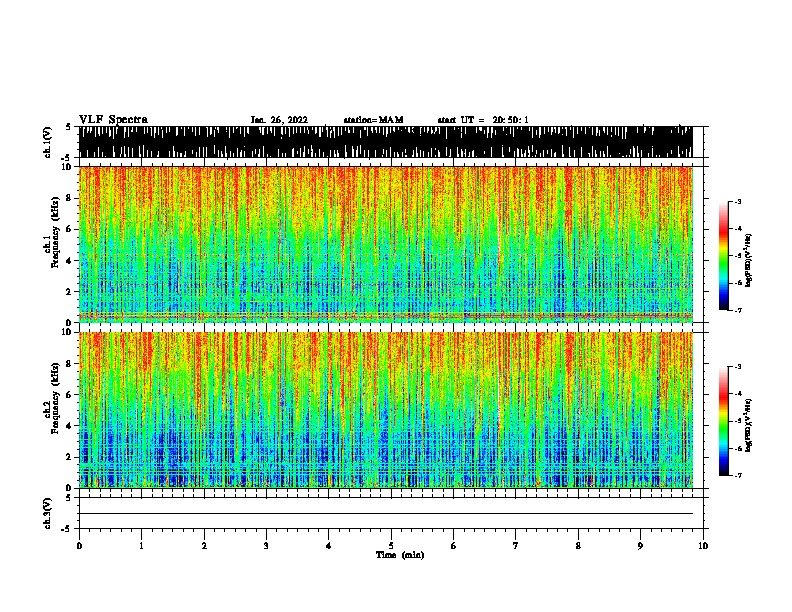Viewport: 792px width, 612px height.
Task: Click inside the ch.2 frequency spectrogram panel
Action: pyautogui.click(x=386, y=410)
